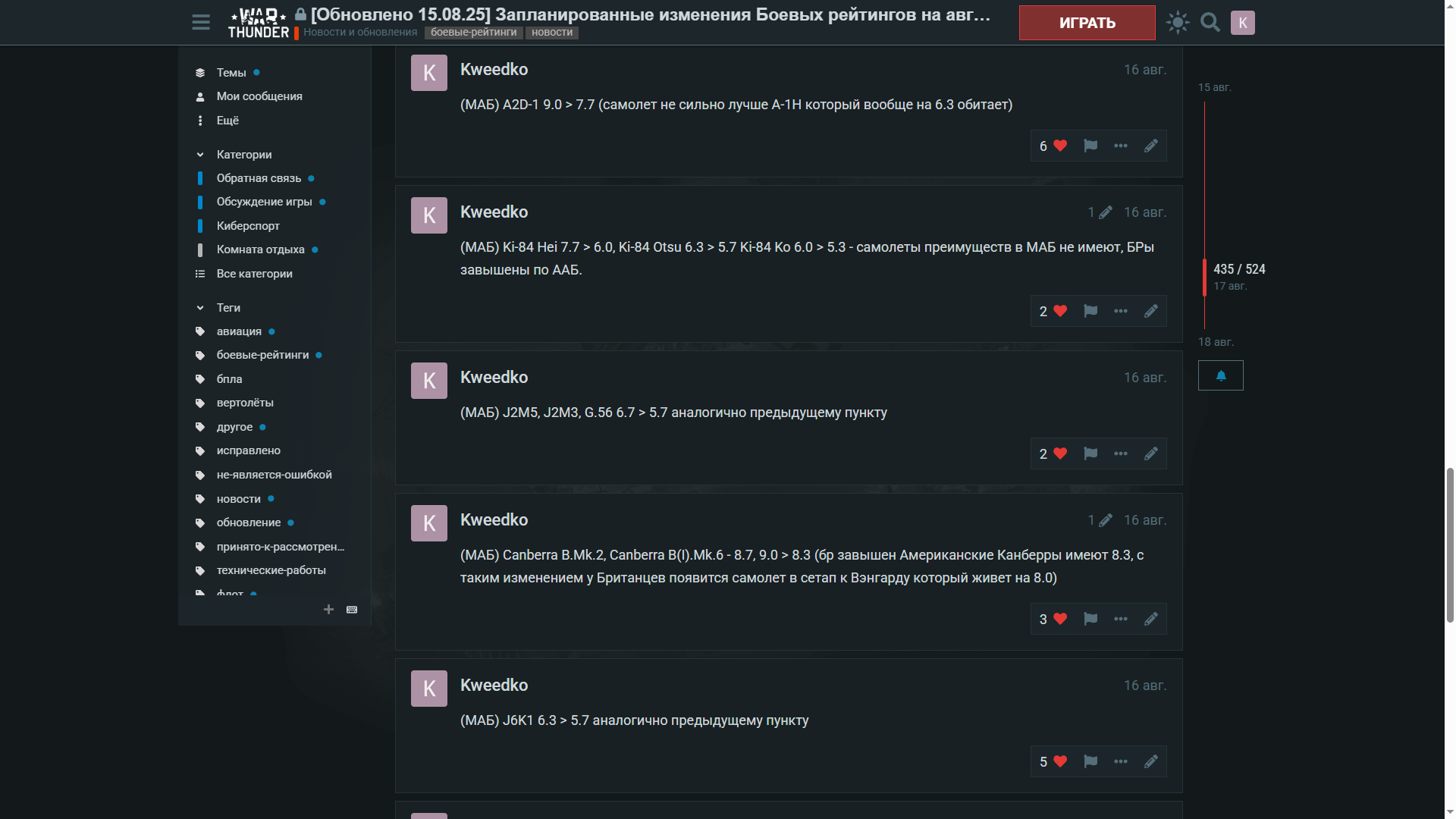Open the search magnifier icon
This screenshot has width=1456, height=819.
click(x=1210, y=22)
